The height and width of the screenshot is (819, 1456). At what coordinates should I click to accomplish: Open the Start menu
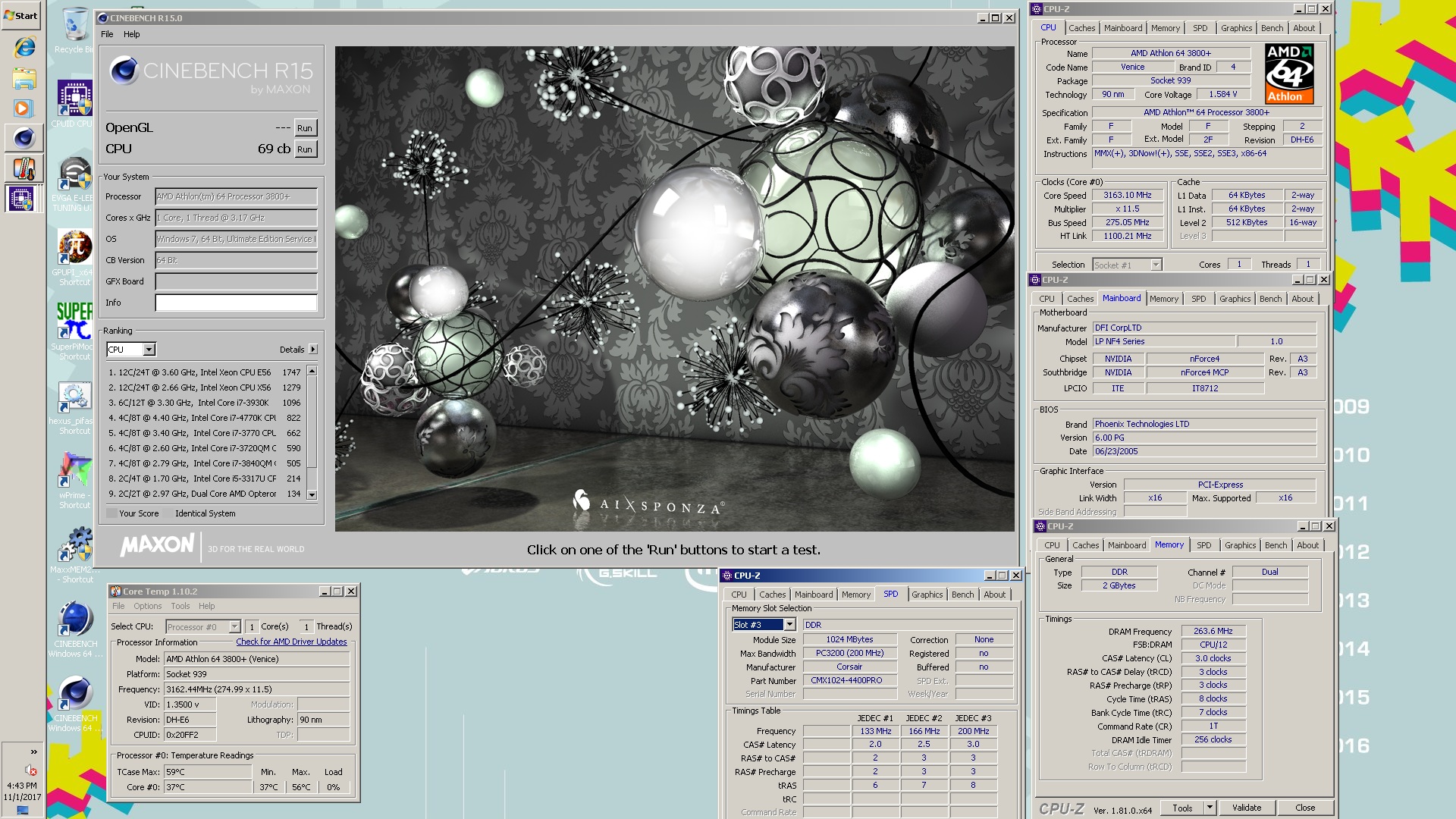pyautogui.click(x=20, y=15)
